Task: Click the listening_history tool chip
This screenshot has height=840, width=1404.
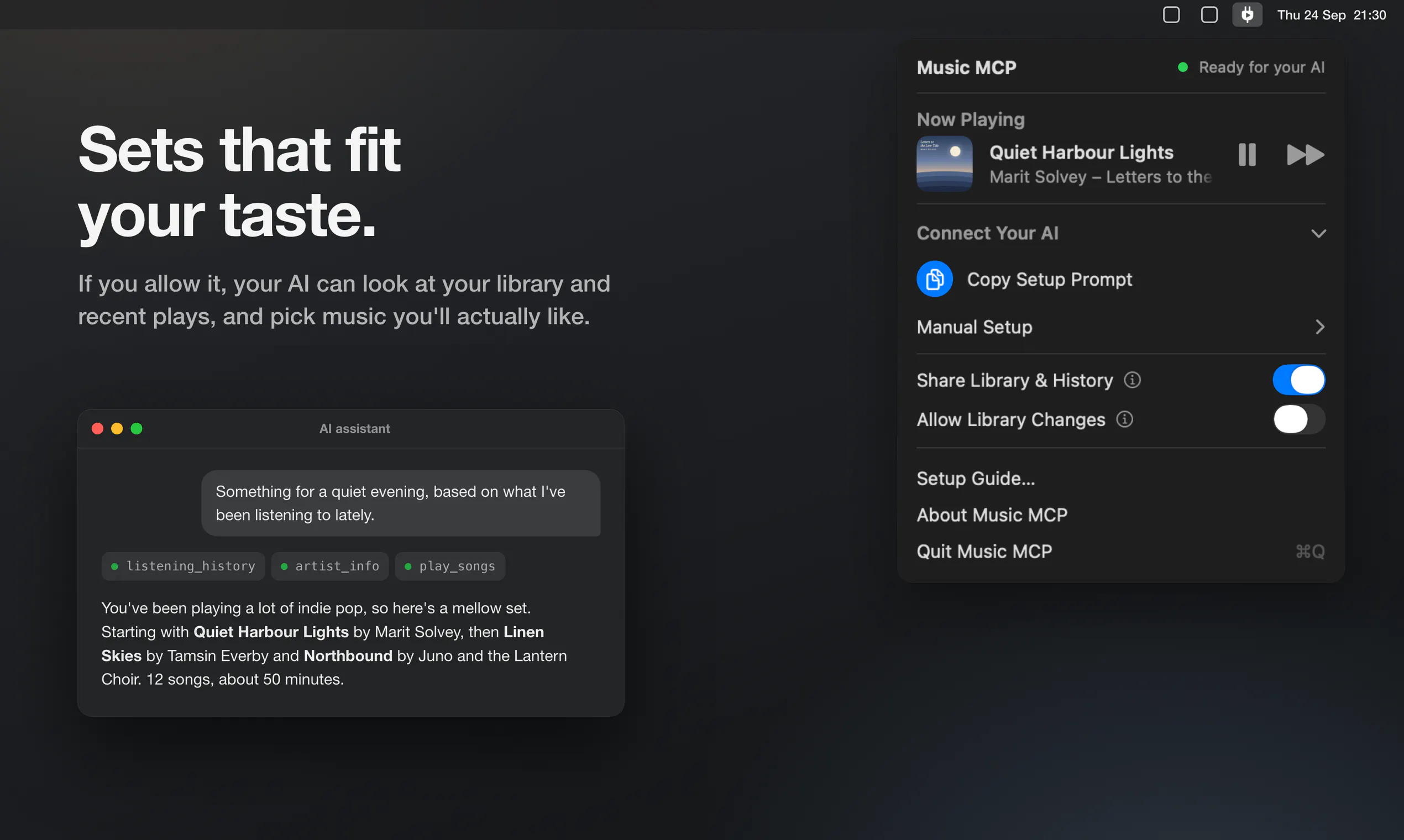Action: (183, 566)
